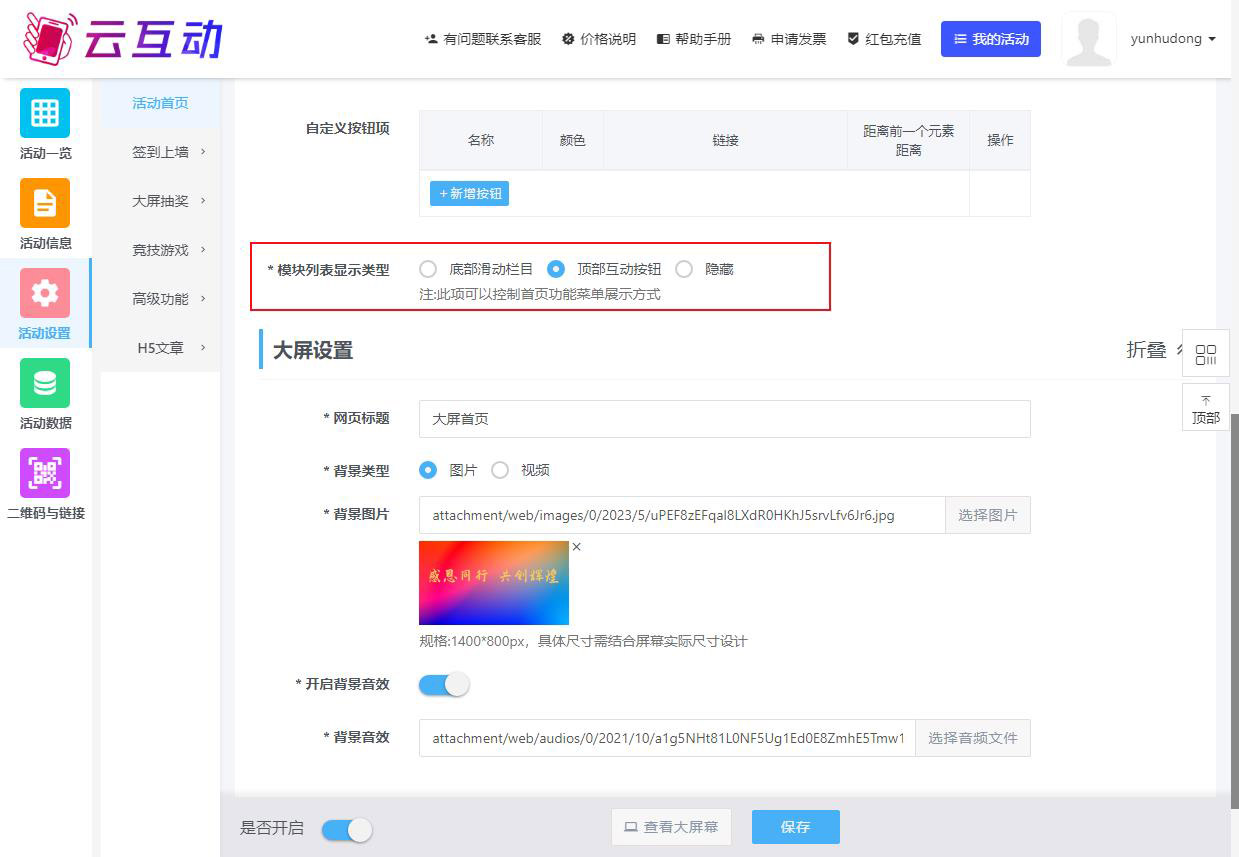
Task: Expand the 签到上墙 submenu
Action: click(168, 152)
